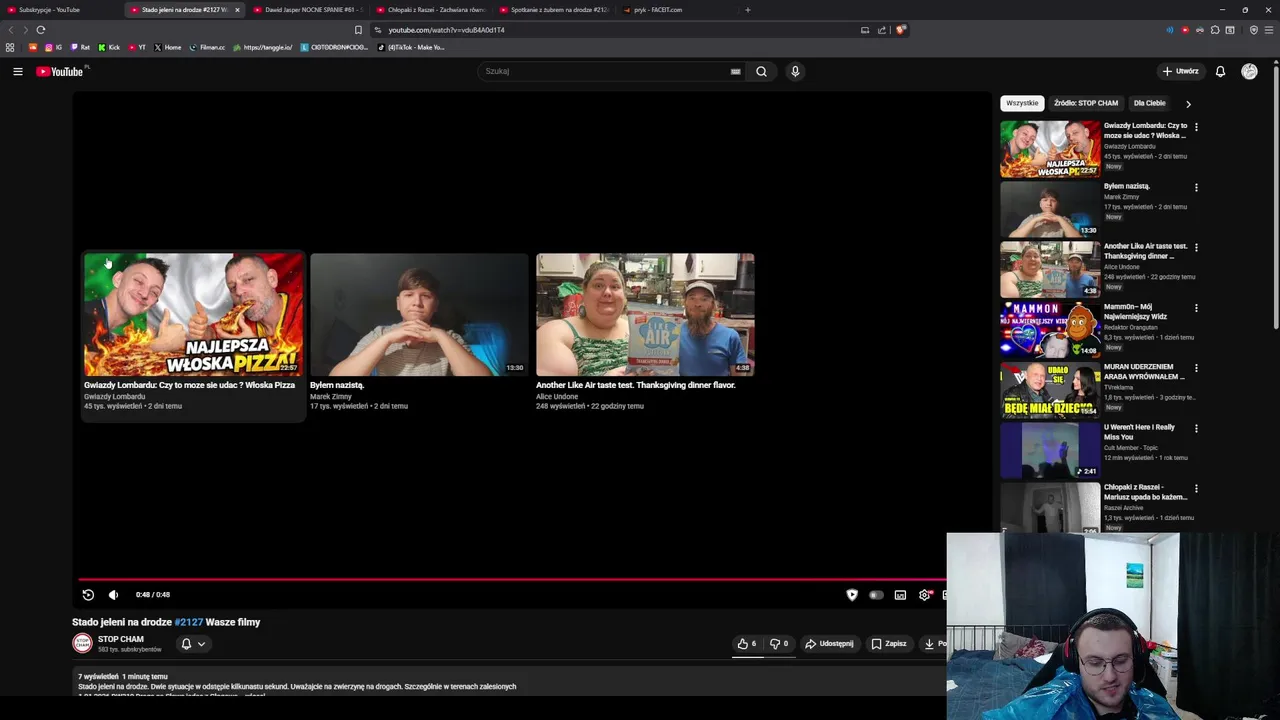Image resolution: width=1280 pixels, height=720 pixels.
Task: Open options for U Weren't Here sidebar video
Action: [1196, 428]
